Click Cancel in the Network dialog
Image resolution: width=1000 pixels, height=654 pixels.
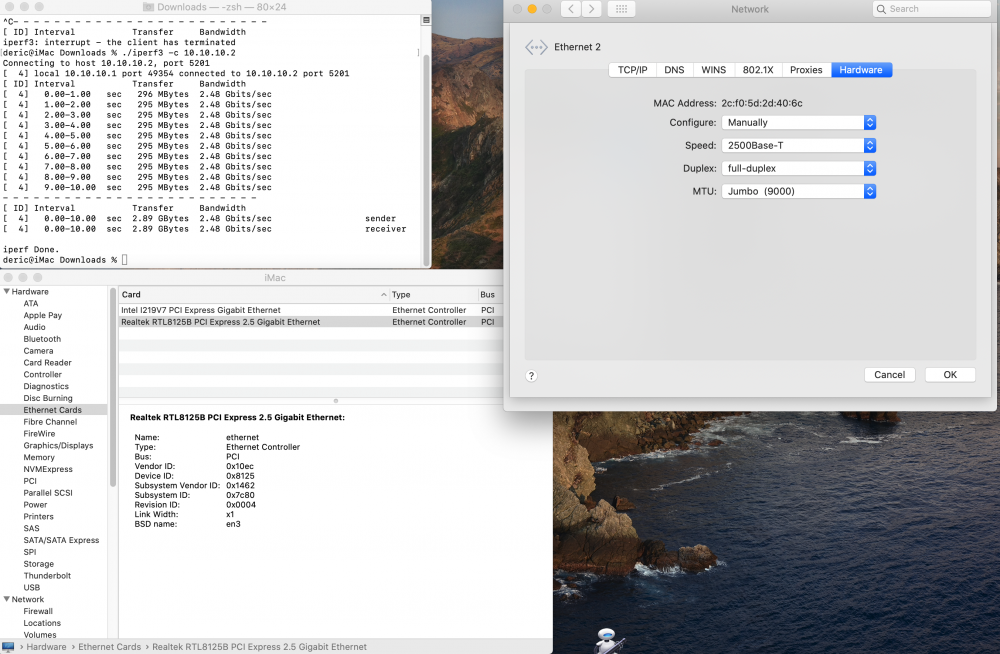(x=890, y=375)
